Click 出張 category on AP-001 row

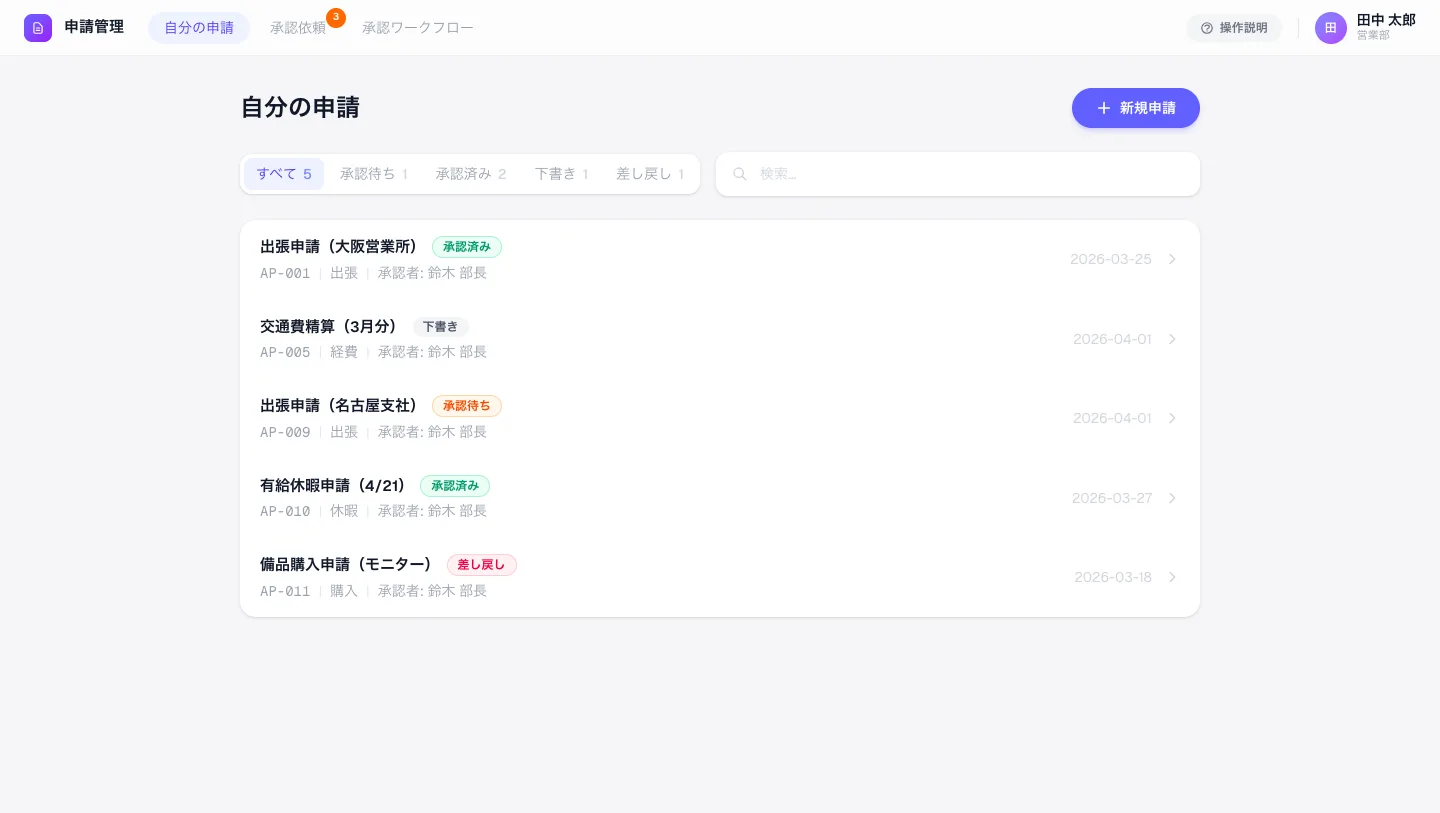coord(344,273)
